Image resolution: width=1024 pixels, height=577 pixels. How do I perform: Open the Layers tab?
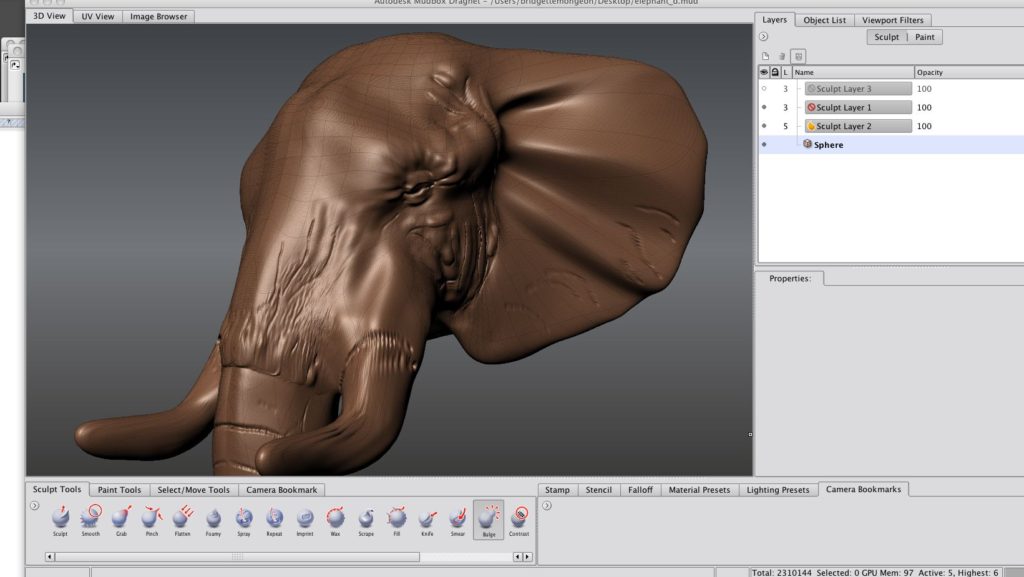click(775, 20)
